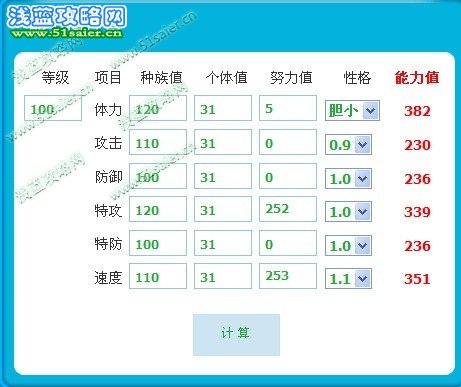Click the 体力 个体值 field with 31
The image size is (461, 387).
coord(223,108)
